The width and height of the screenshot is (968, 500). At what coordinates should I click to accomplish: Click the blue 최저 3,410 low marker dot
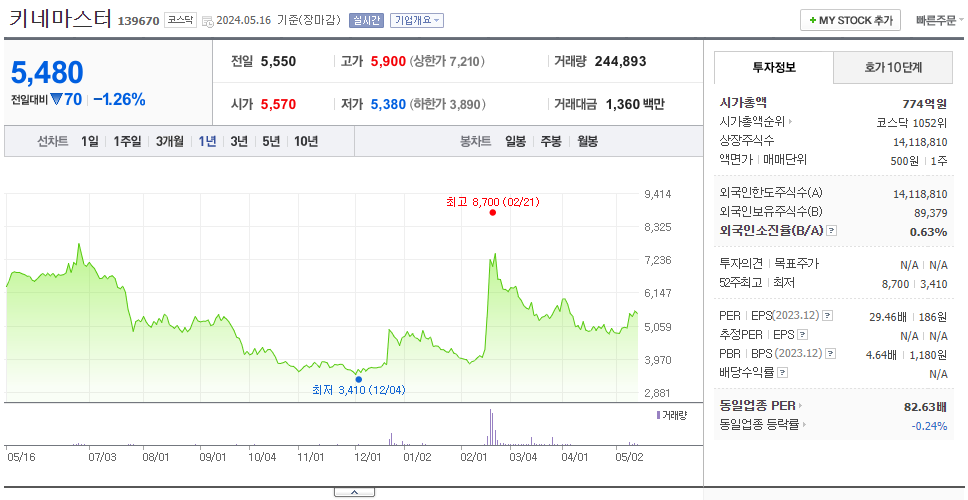pyautogui.click(x=359, y=379)
